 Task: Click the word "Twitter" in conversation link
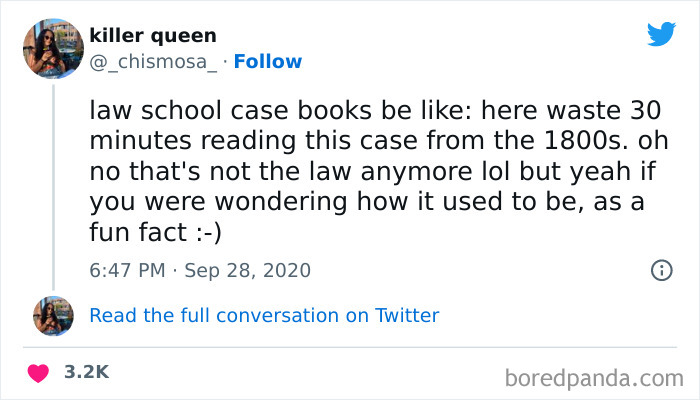pyautogui.click(x=407, y=315)
